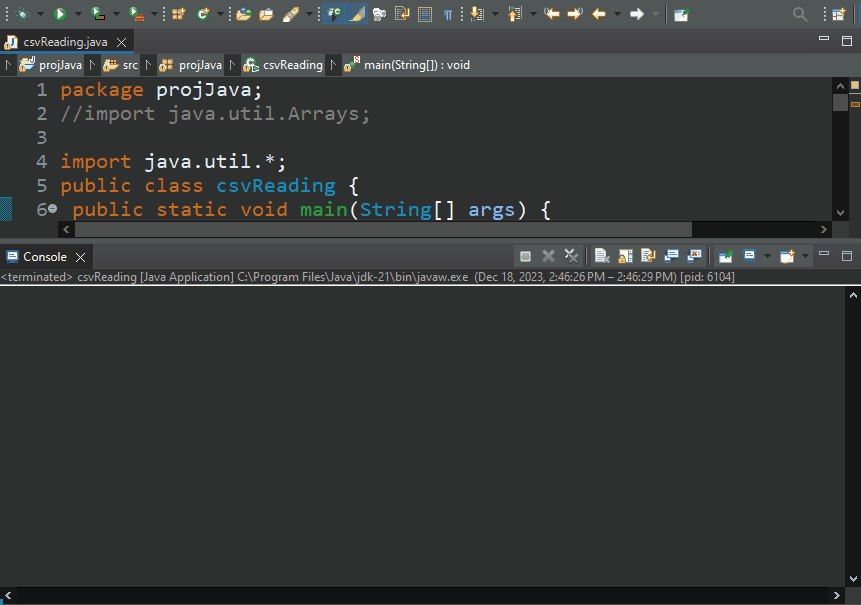Toggle Breadcrumb toolbar button
Screen dimensions: 861x605
click(333, 14)
